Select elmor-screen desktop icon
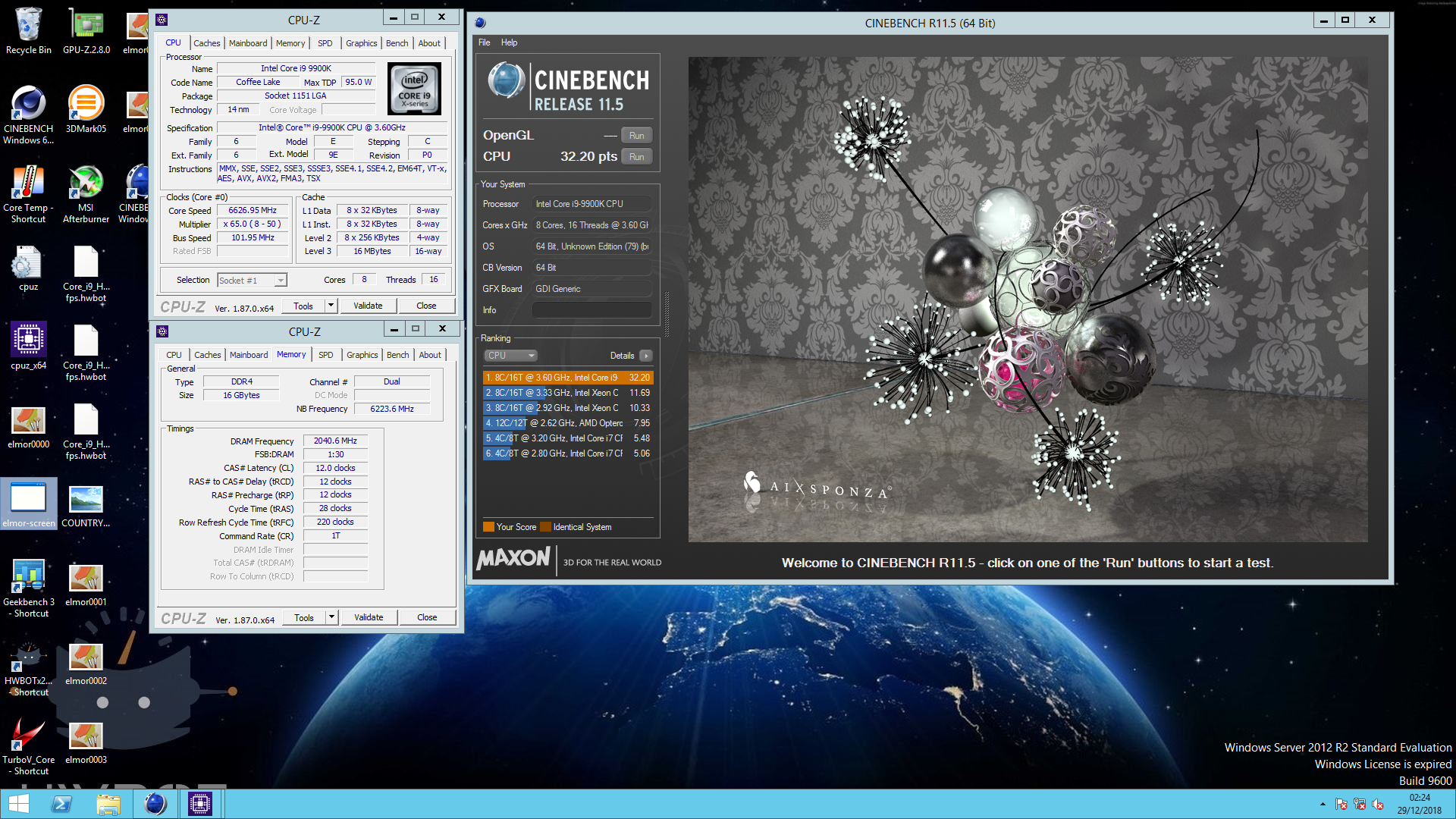The width and height of the screenshot is (1456, 819). (x=28, y=504)
